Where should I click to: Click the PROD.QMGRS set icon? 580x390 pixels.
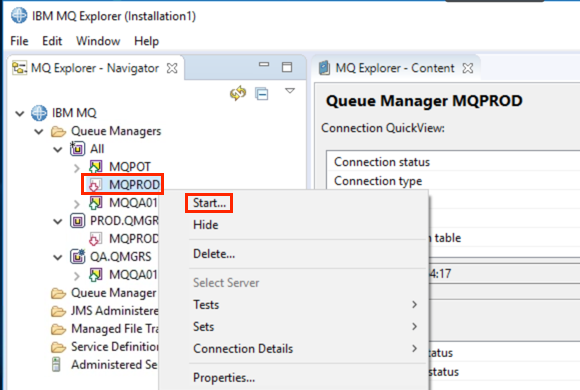[x=77, y=221]
